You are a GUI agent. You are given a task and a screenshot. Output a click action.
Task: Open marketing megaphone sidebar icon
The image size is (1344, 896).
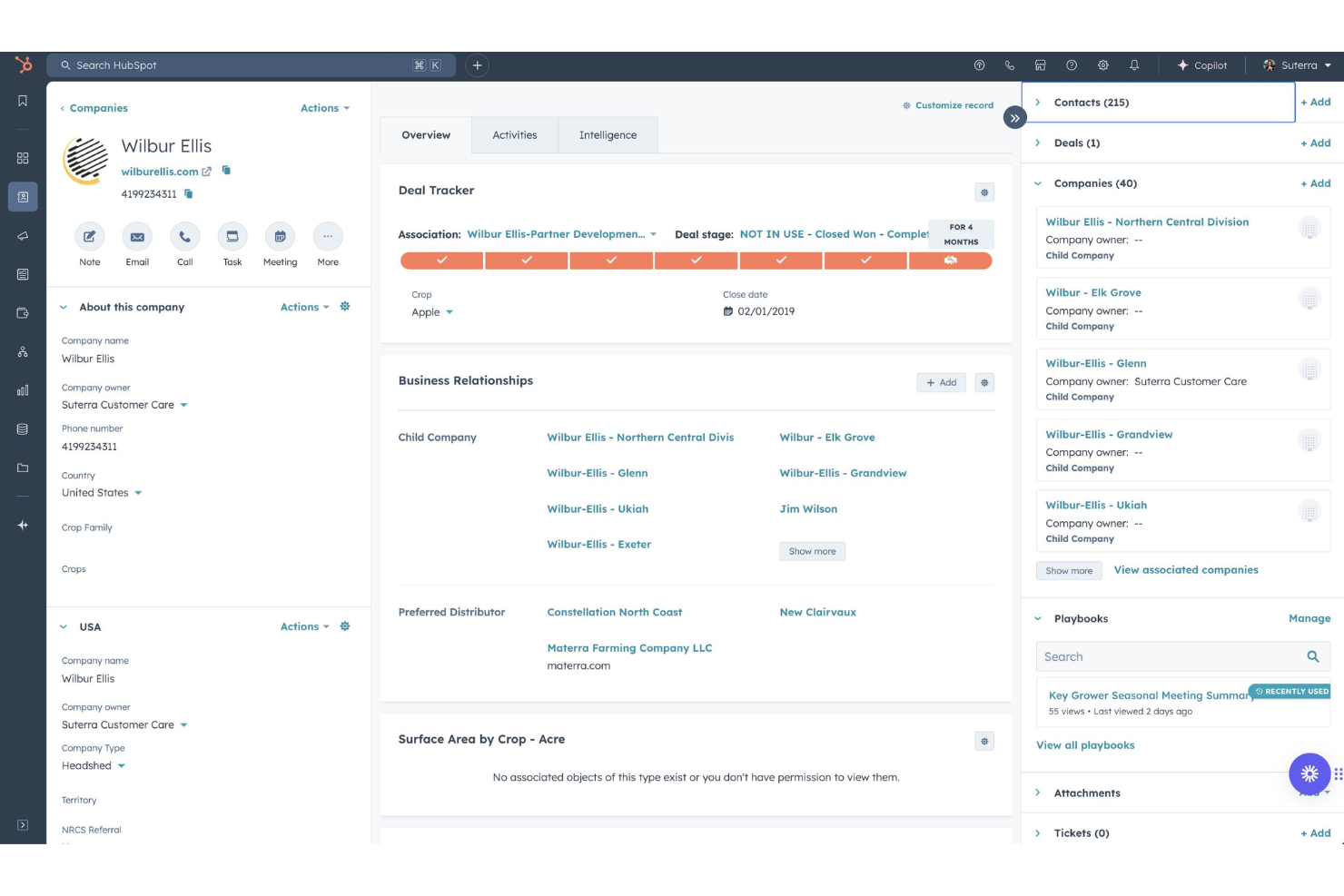coord(23,235)
